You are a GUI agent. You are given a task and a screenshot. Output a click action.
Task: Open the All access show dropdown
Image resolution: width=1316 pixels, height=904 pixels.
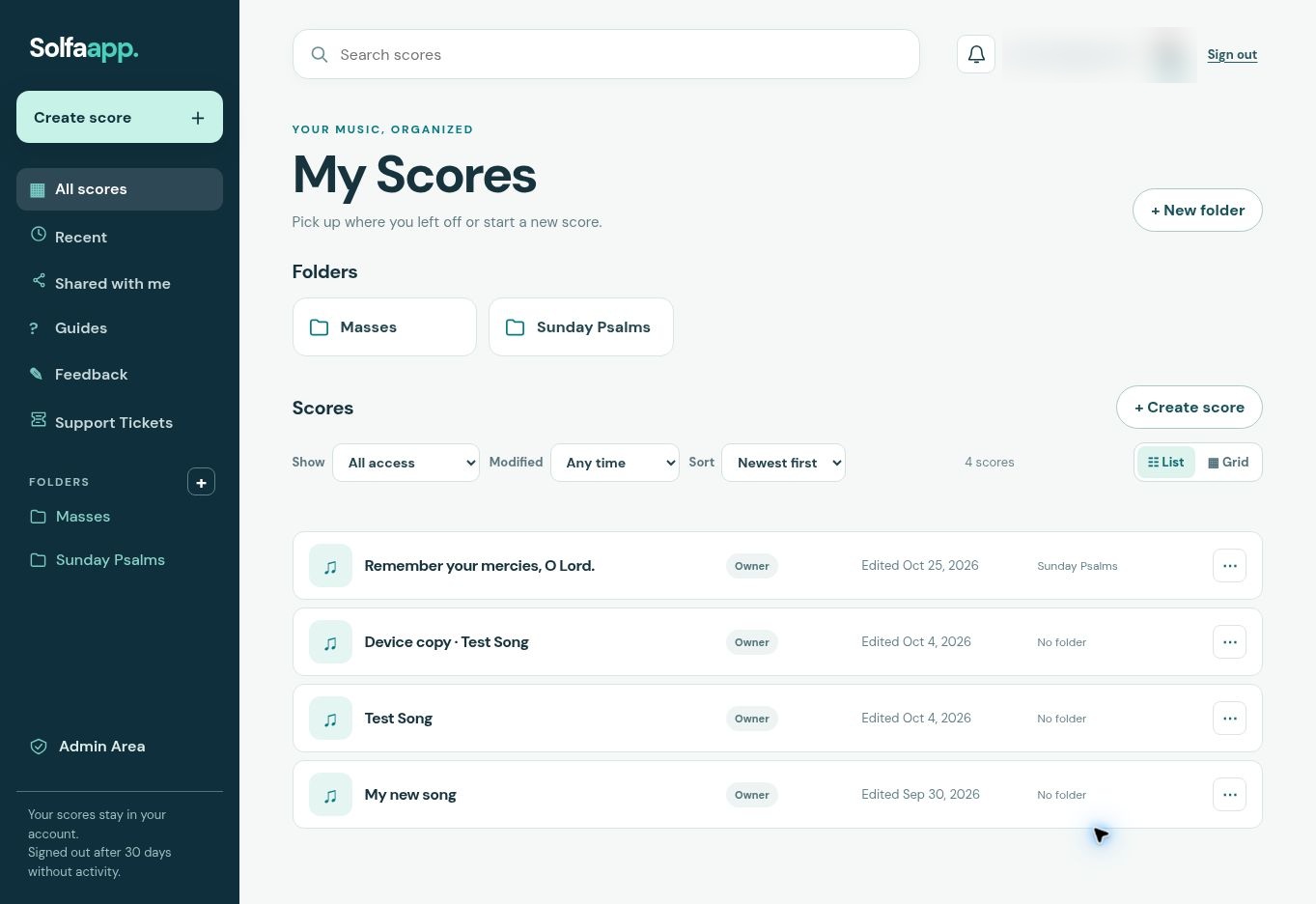[x=406, y=463]
